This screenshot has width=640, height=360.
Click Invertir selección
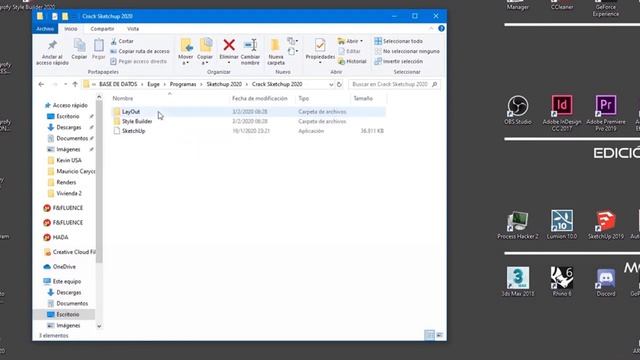(x=398, y=61)
